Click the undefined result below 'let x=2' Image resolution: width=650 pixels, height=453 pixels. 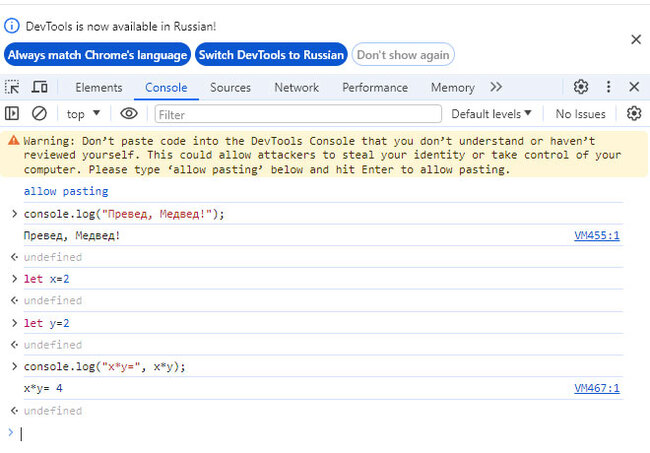pos(53,300)
